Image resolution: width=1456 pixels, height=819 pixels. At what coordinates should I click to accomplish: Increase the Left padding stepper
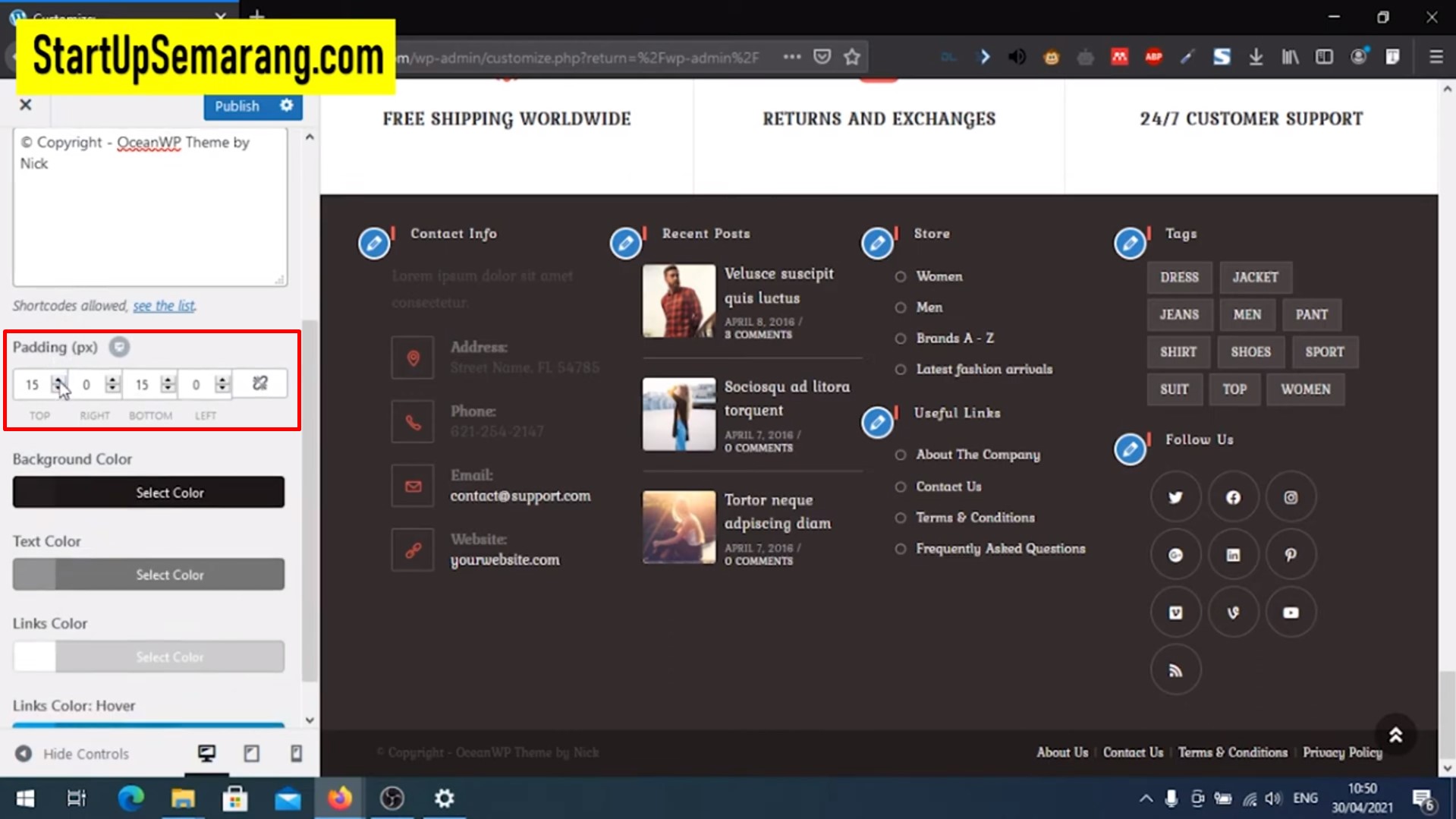tap(222, 379)
